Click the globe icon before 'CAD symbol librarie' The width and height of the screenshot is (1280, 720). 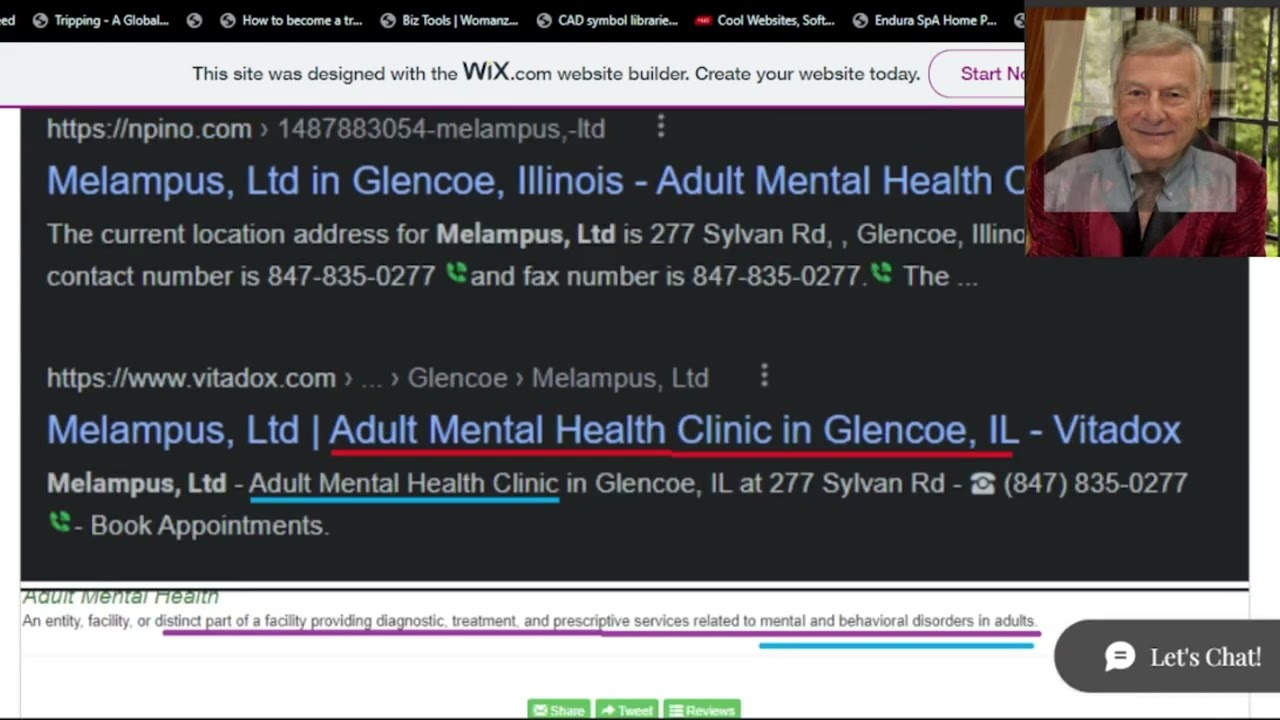pyautogui.click(x=544, y=20)
